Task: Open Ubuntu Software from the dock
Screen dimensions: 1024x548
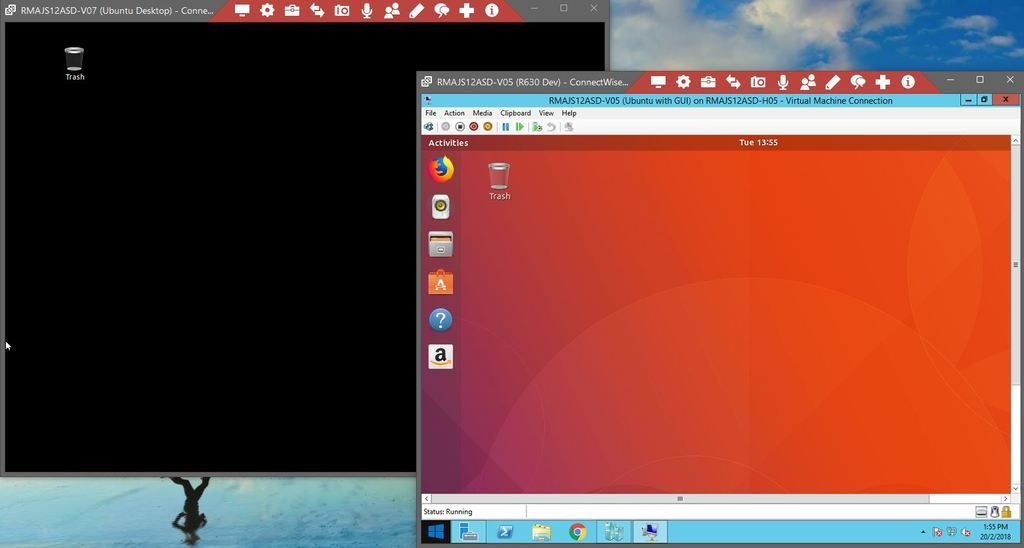Action: (441, 282)
